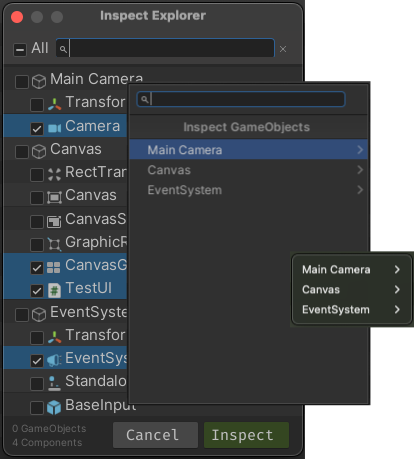
Task: Click the GraphicRaycaster component icon
Action: point(54,244)
